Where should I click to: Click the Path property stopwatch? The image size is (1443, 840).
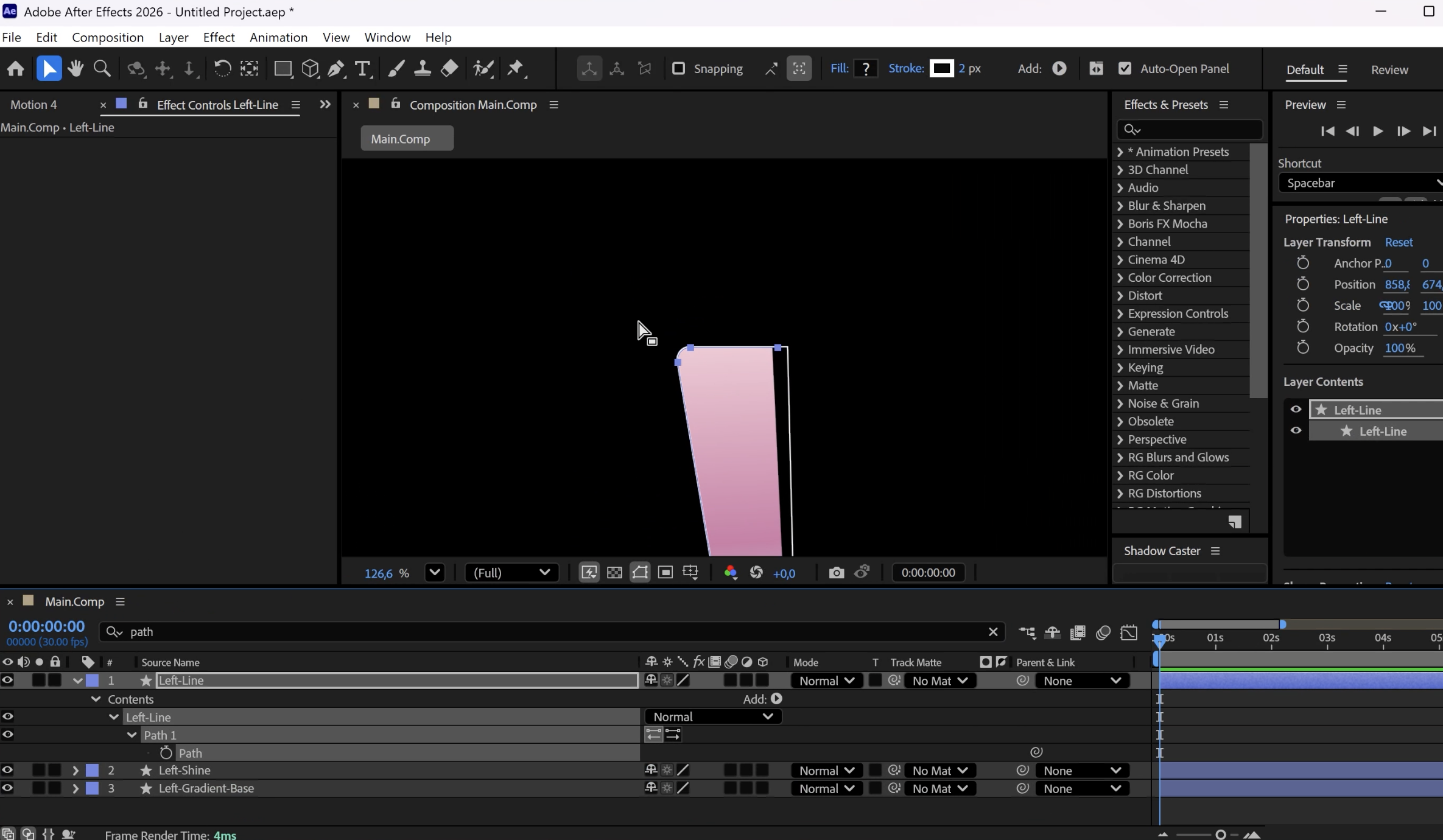166,753
